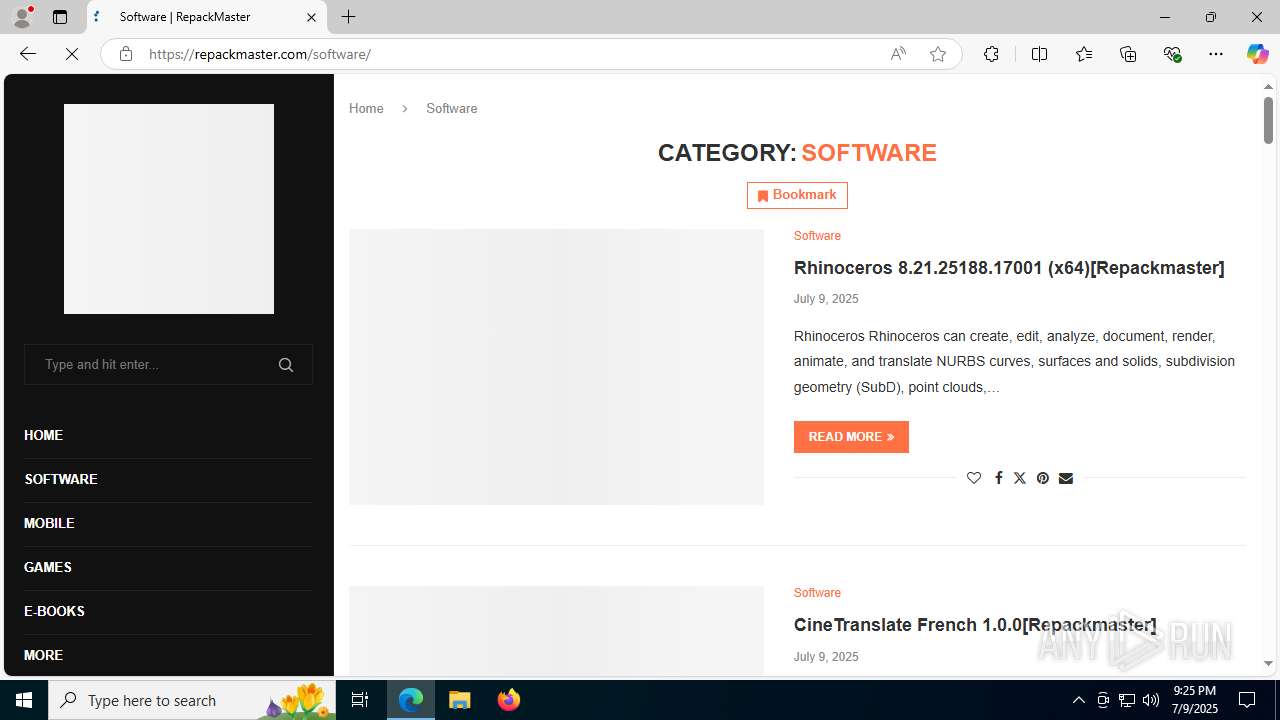
Task: Open the tab actions menu icon
Action: click(60, 17)
